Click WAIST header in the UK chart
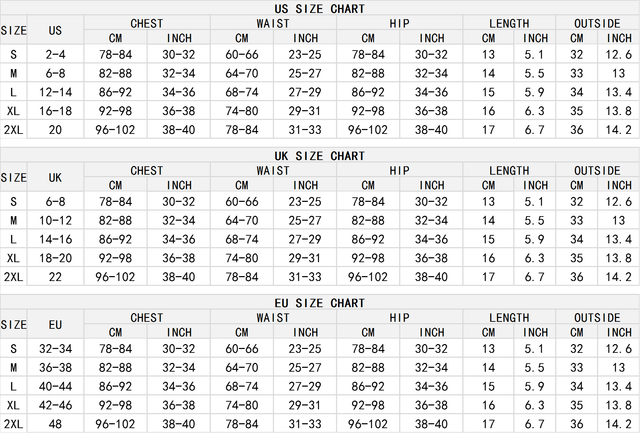The height and width of the screenshot is (433, 640). [273, 171]
